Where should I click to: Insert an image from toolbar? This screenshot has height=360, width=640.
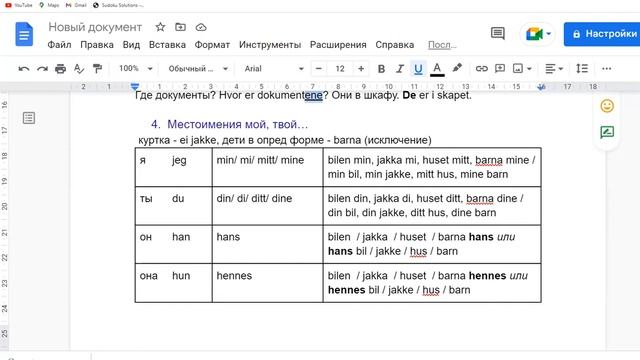coord(518,69)
